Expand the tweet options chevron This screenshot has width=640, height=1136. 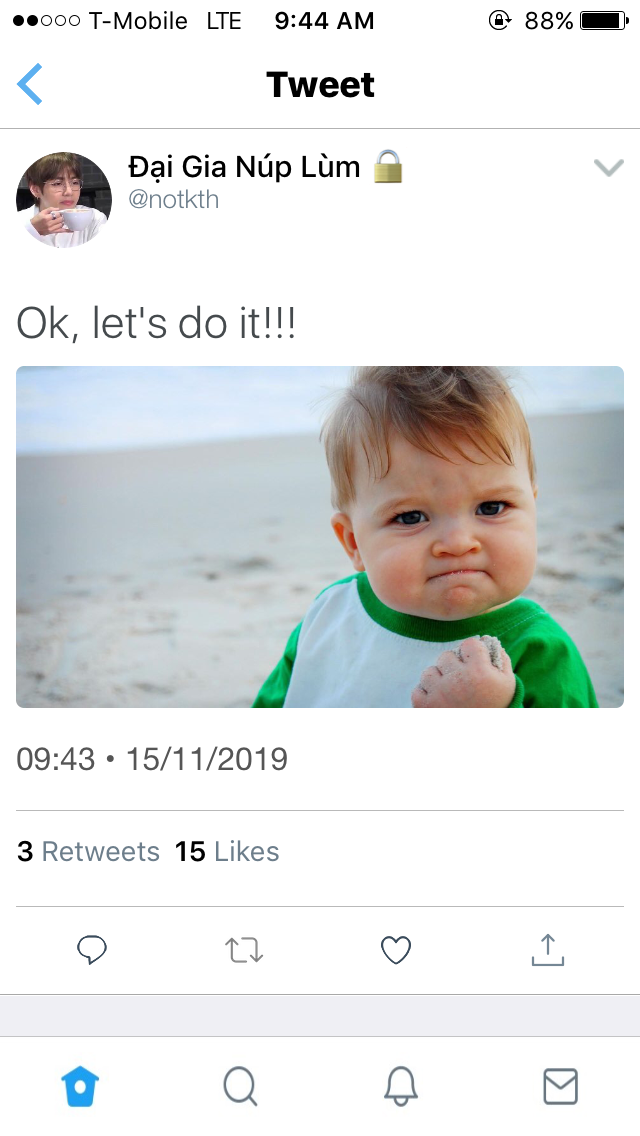608,168
